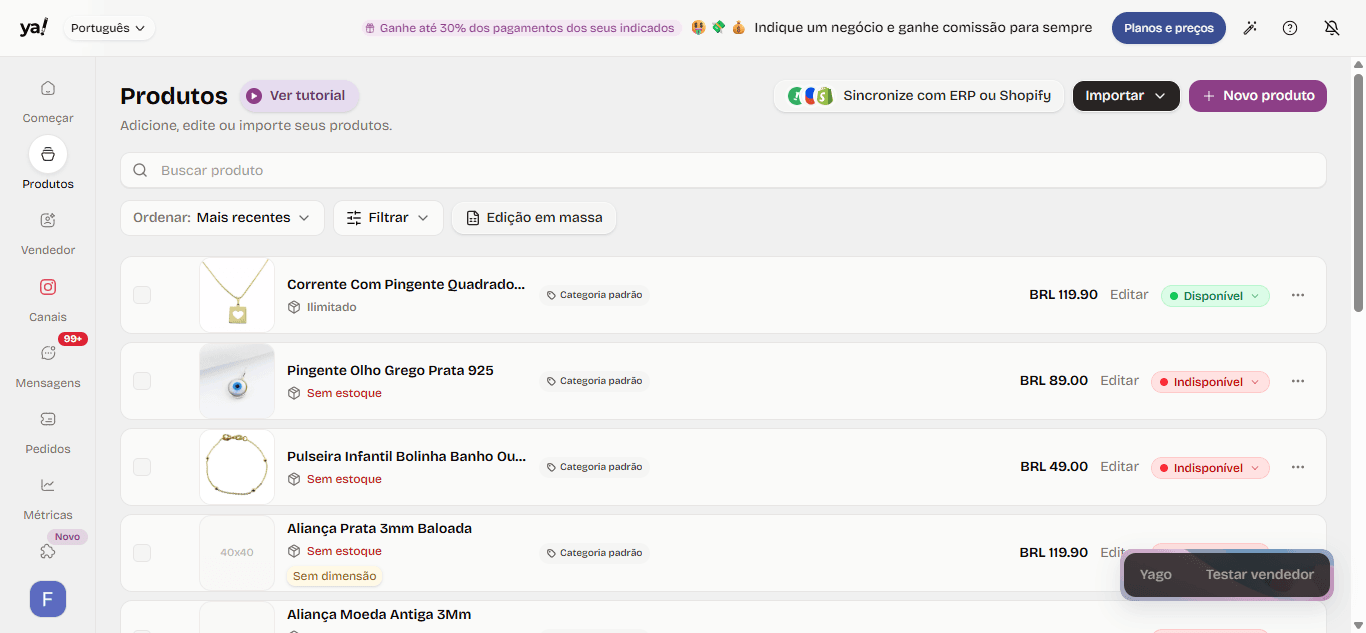Screen dimensions: 1366x633
Task: Click Aliança Prata 3mm Baloada title
Action: click(379, 528)
